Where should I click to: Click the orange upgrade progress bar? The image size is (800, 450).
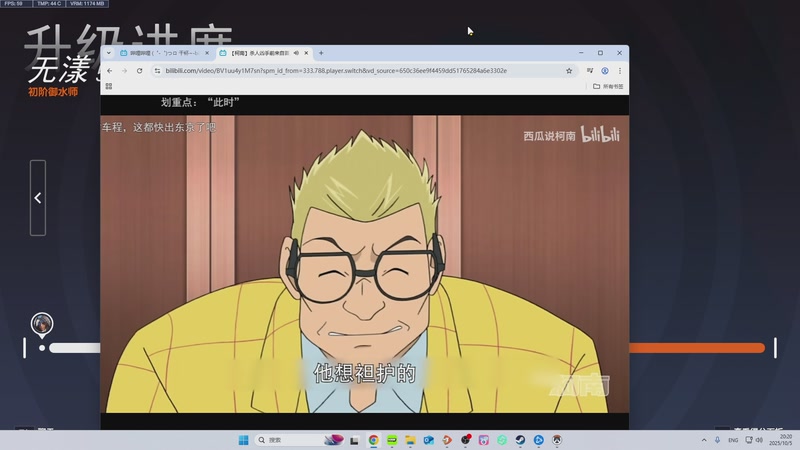(x=697, y=348)
